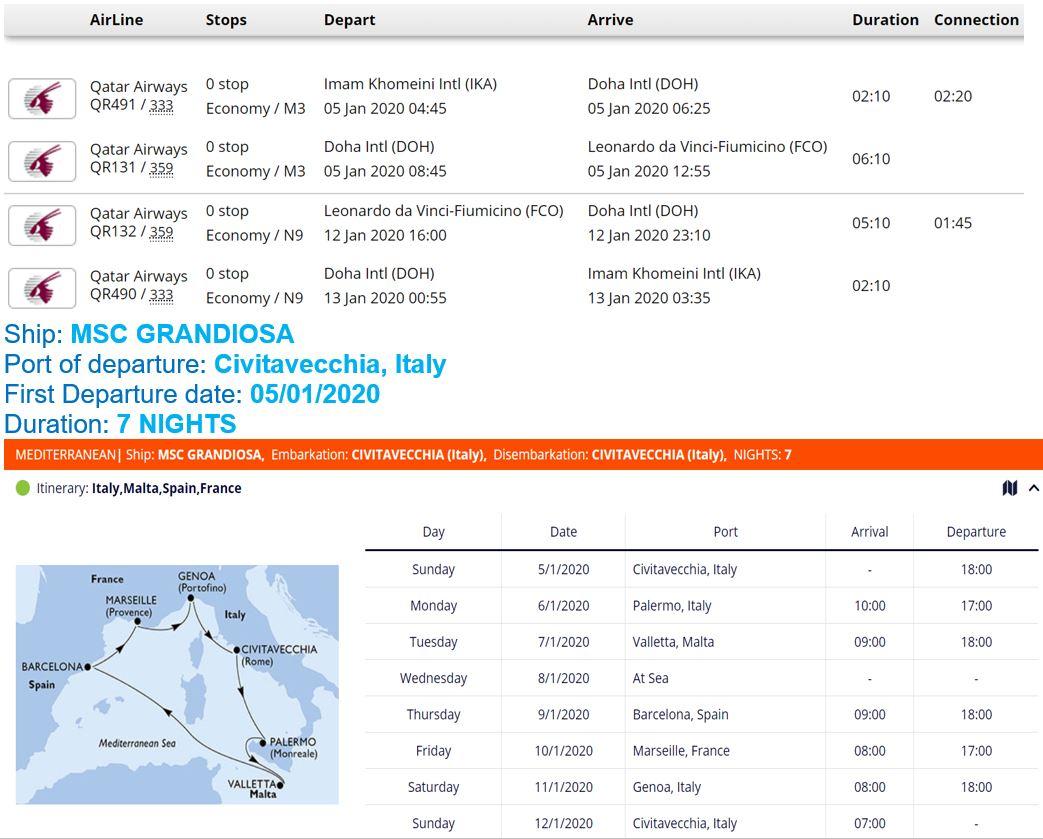Click the Qatar Airways logo for flight QR131
This screenshot has height=839, width=1043.
pyautogui.click(x=42, y=161)
